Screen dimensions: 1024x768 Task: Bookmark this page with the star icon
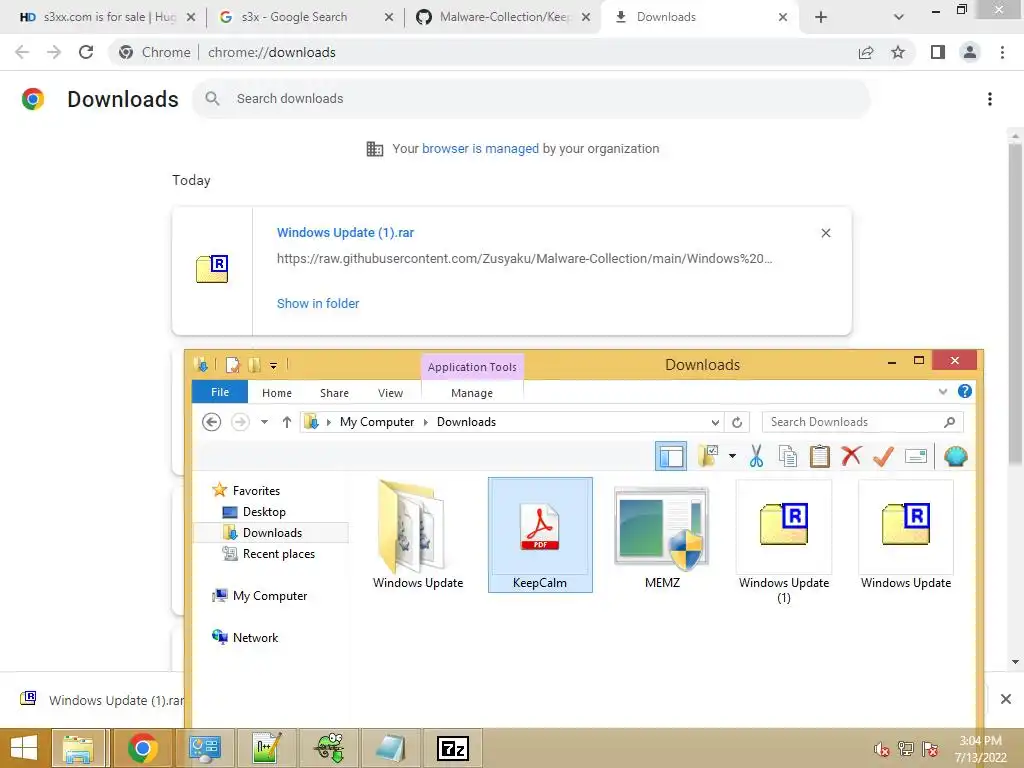(898, 52)
